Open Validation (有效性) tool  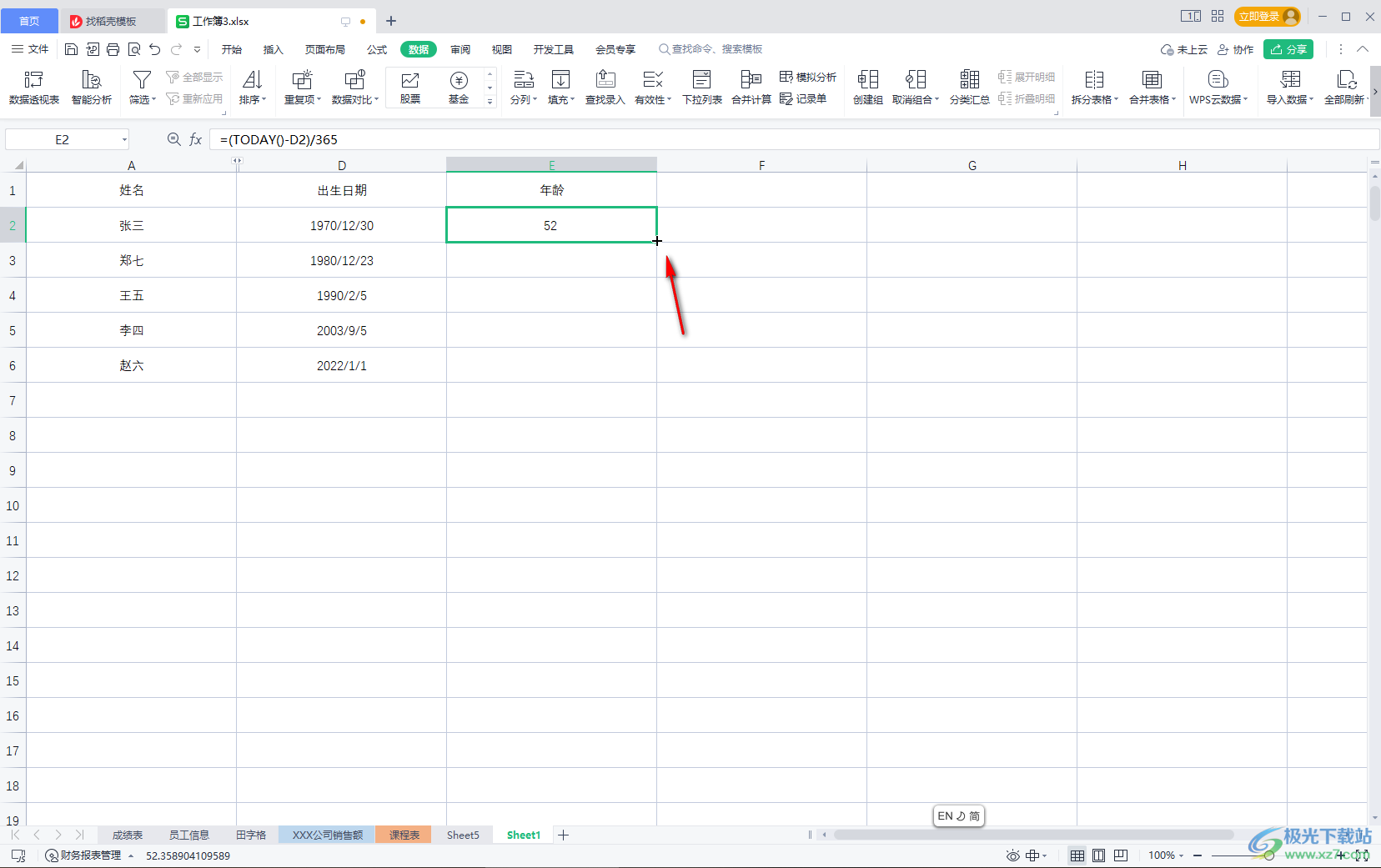click(x=653, y=88)
